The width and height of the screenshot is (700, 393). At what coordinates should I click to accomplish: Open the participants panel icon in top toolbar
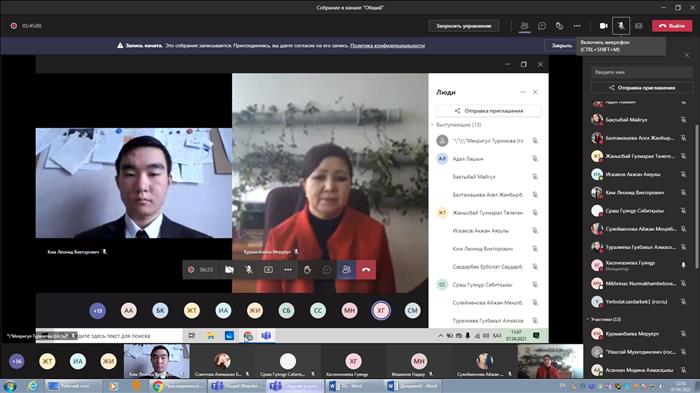[x=524, y=26]
